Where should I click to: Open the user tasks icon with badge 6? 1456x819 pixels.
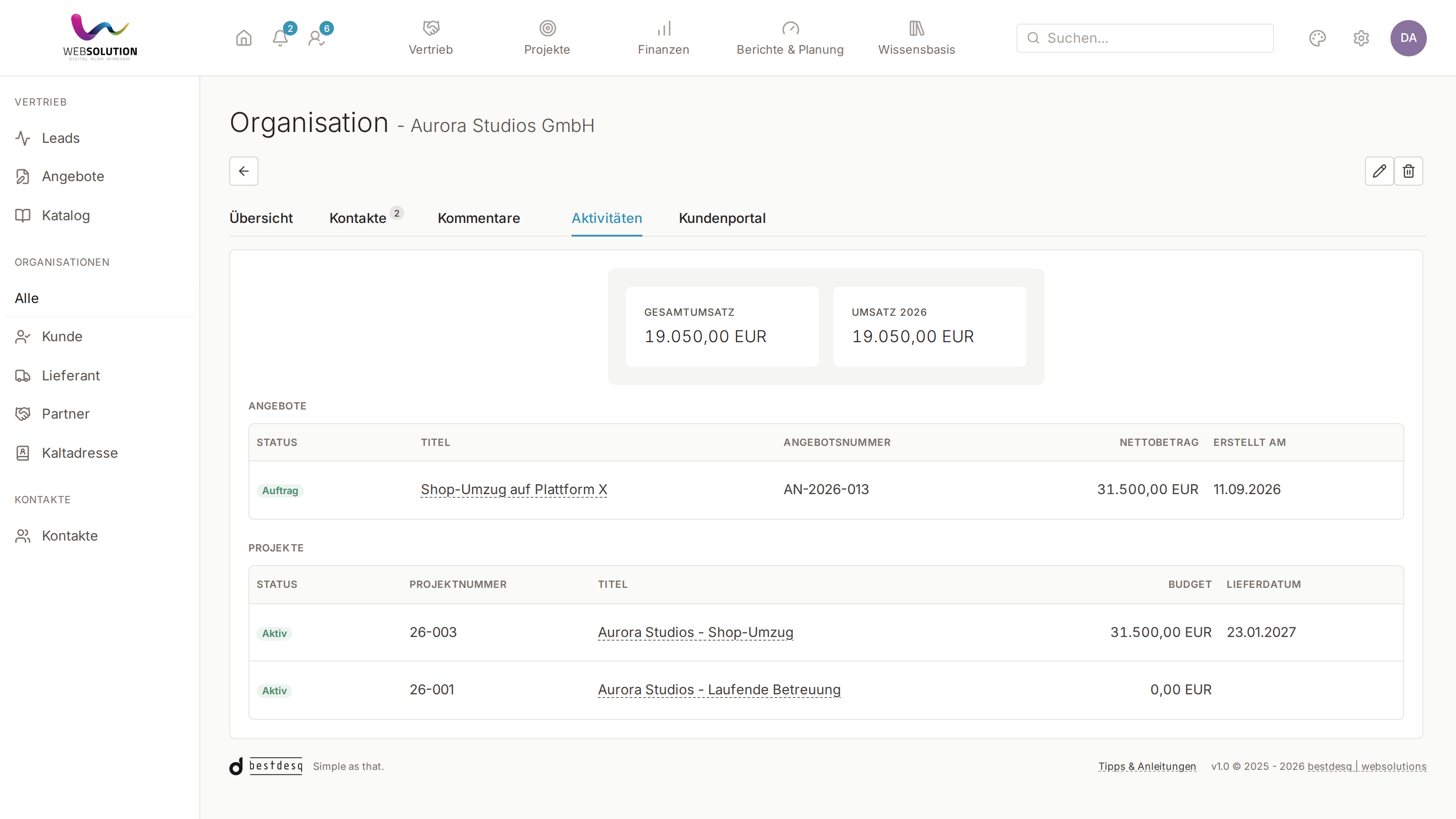(317, 38)
